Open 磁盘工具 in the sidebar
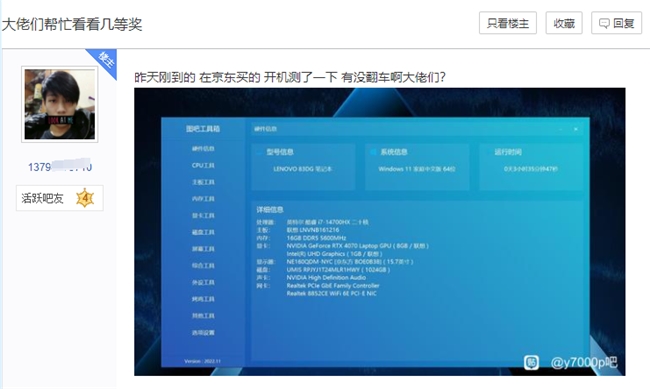Image resolution: width=650 pixels, height=389 pixels. [203, 232]
